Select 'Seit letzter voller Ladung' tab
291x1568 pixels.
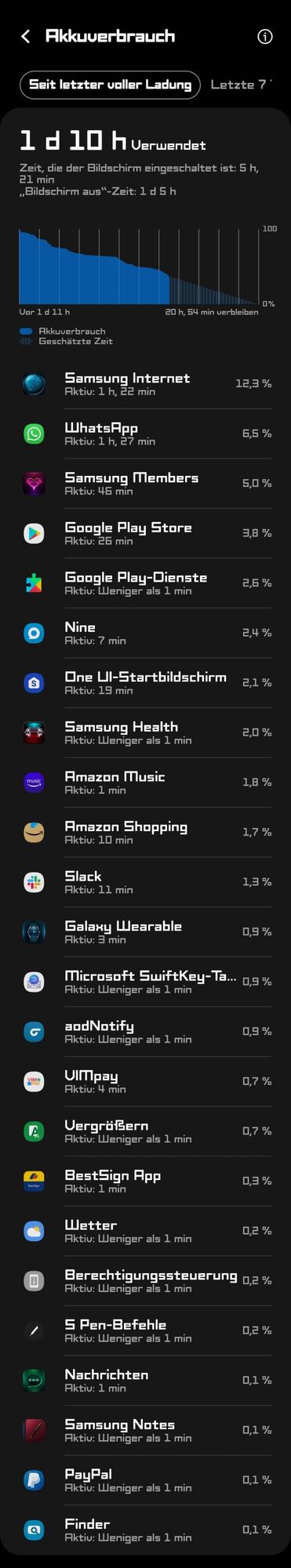coord(110,85)
